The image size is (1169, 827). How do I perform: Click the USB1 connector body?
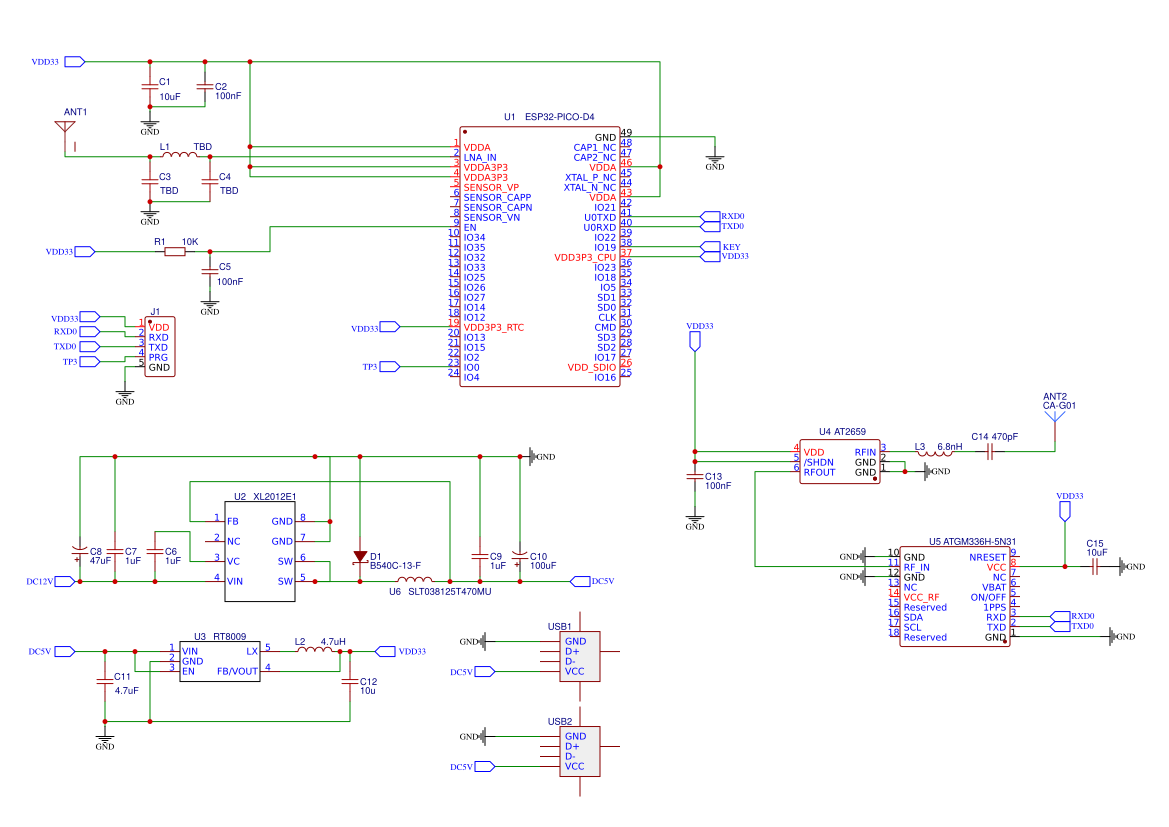580,656
